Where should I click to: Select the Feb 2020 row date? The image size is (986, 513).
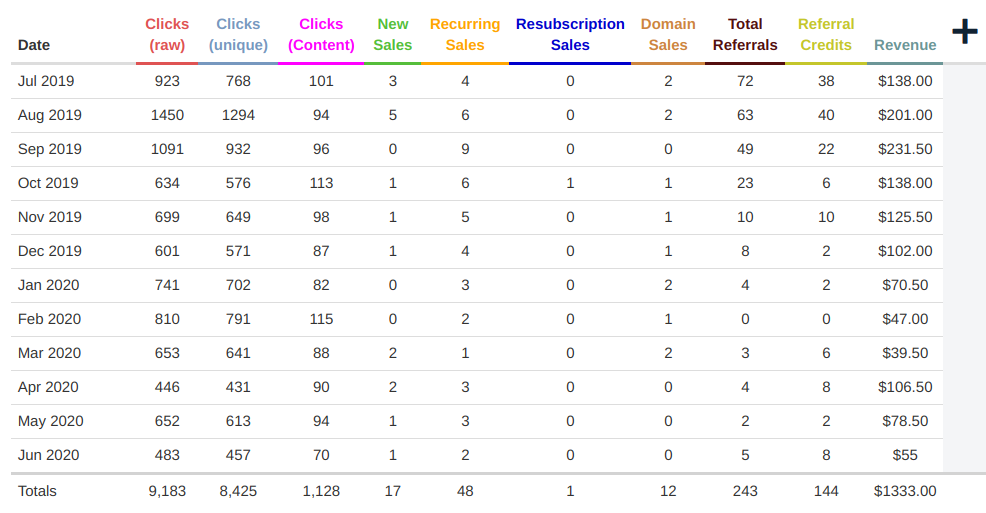(x=49, y=319)
